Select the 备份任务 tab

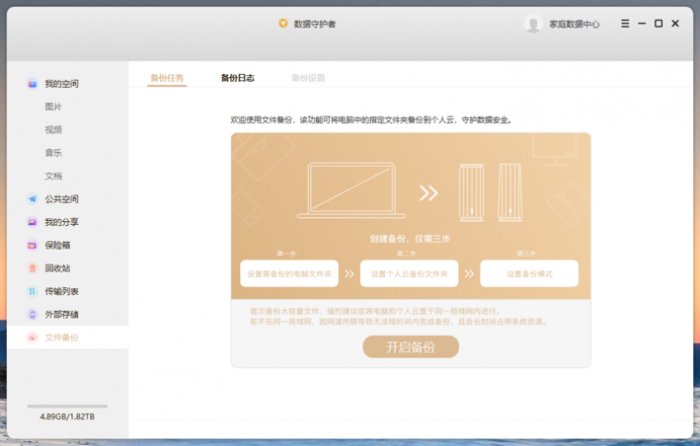pos(167,77)
